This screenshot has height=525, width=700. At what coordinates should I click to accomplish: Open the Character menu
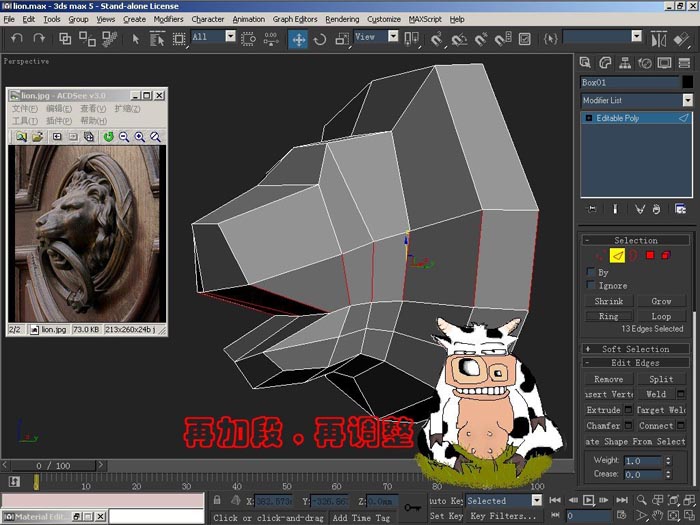pos(208,19)
